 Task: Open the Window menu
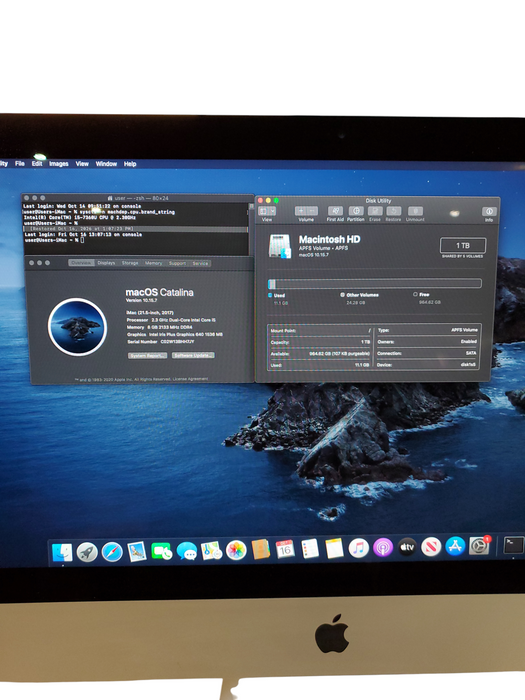106,164
